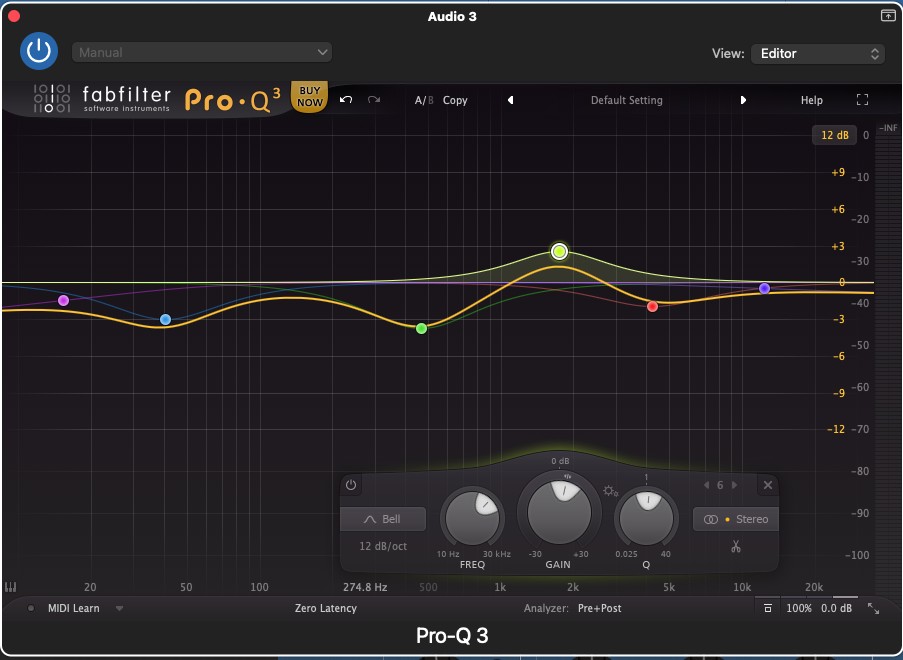903x660 pixels.
Task: Open the Analyzer Pre+Post settings
Action: [600, 608]
